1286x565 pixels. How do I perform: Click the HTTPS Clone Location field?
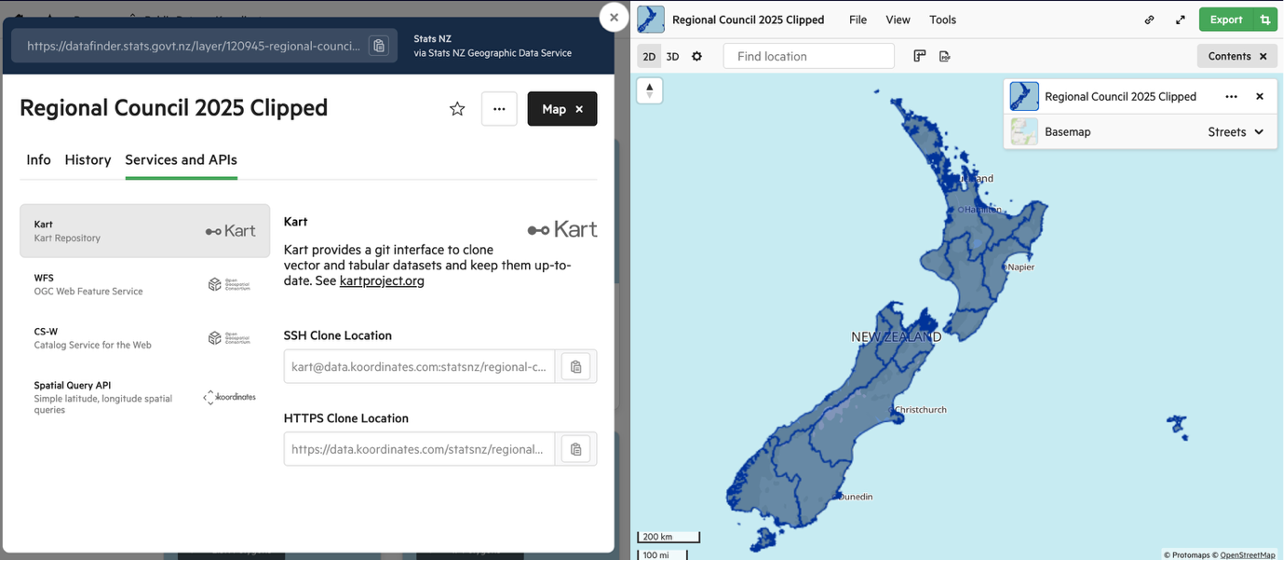pos(419,449)
